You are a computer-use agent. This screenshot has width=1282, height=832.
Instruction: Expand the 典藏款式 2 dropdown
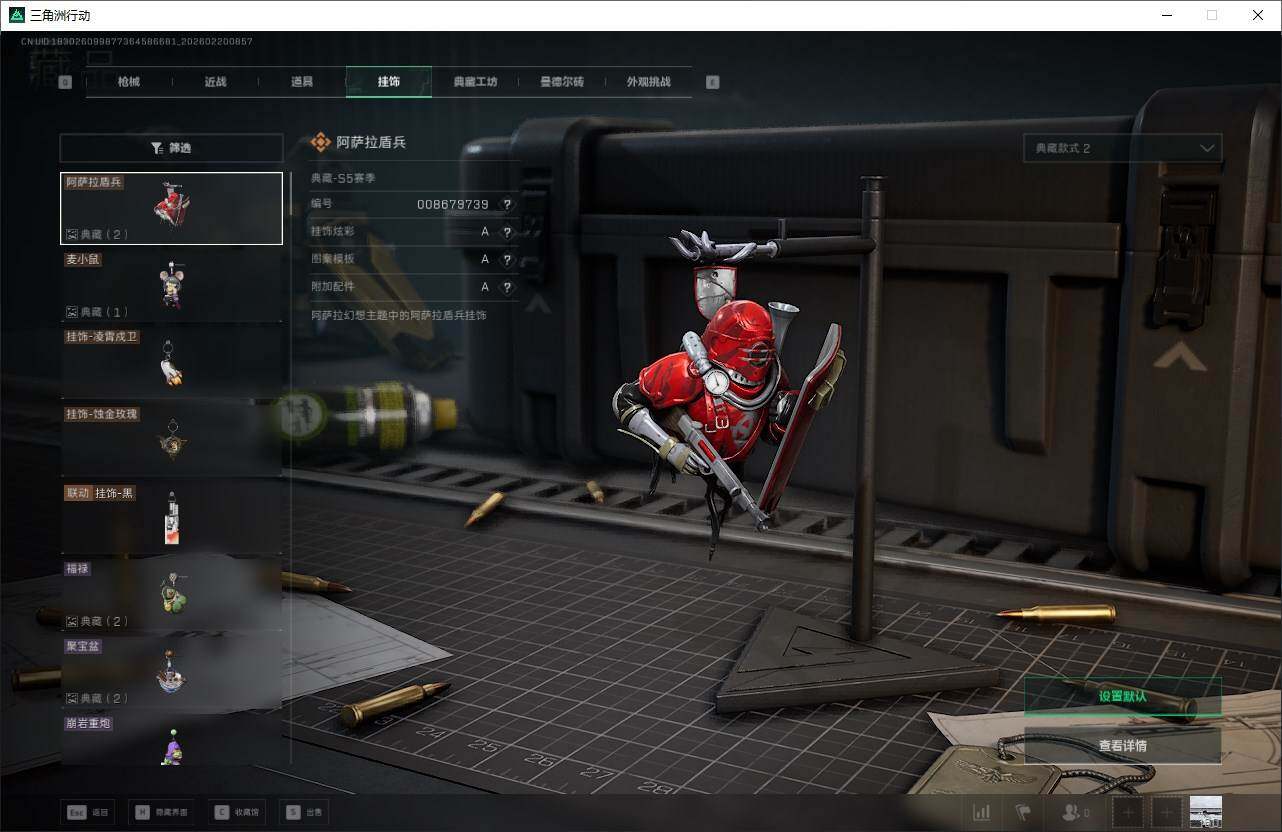tap(1122, 148)
